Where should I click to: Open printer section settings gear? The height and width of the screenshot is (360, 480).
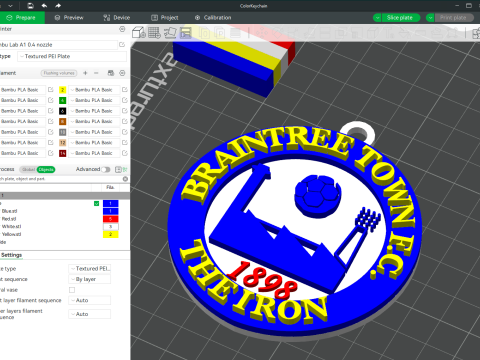coord(122,29)
